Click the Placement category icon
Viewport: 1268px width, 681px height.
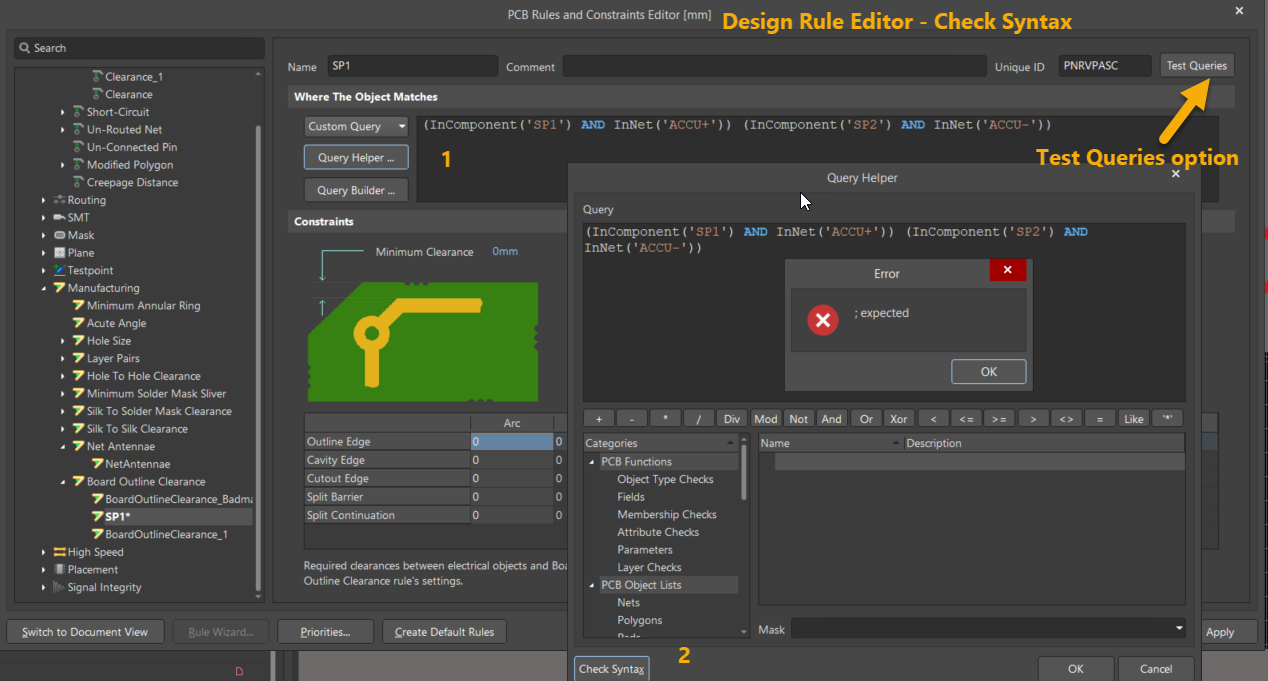click(x=60, y=570)
